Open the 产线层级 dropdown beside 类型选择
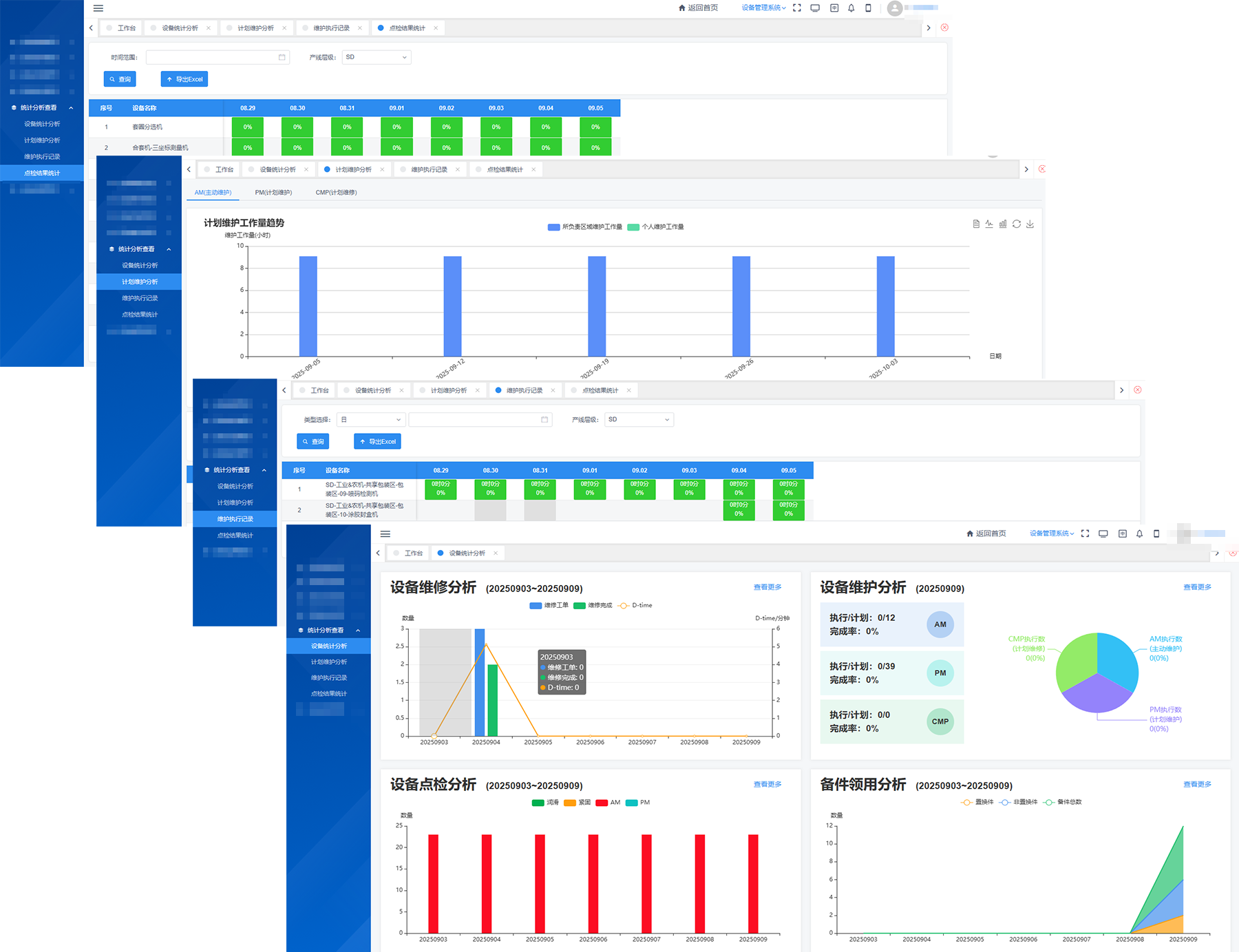 (638, 419)
